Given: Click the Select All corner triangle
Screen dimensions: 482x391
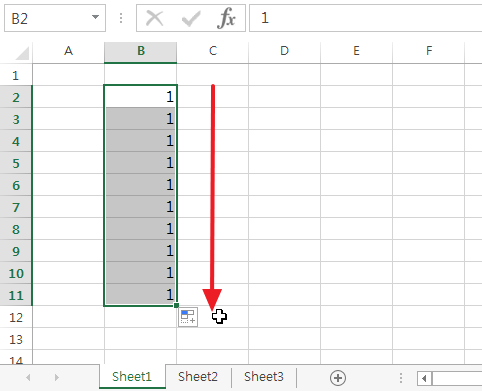Looking at the screenshot, I should click(22, 53).
